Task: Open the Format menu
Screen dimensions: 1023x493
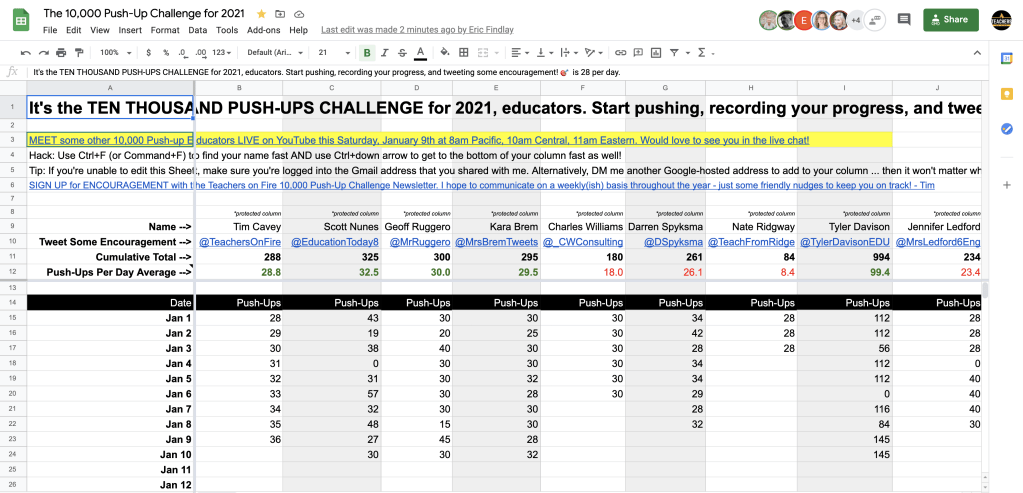Action: click(x=165, y=30)
